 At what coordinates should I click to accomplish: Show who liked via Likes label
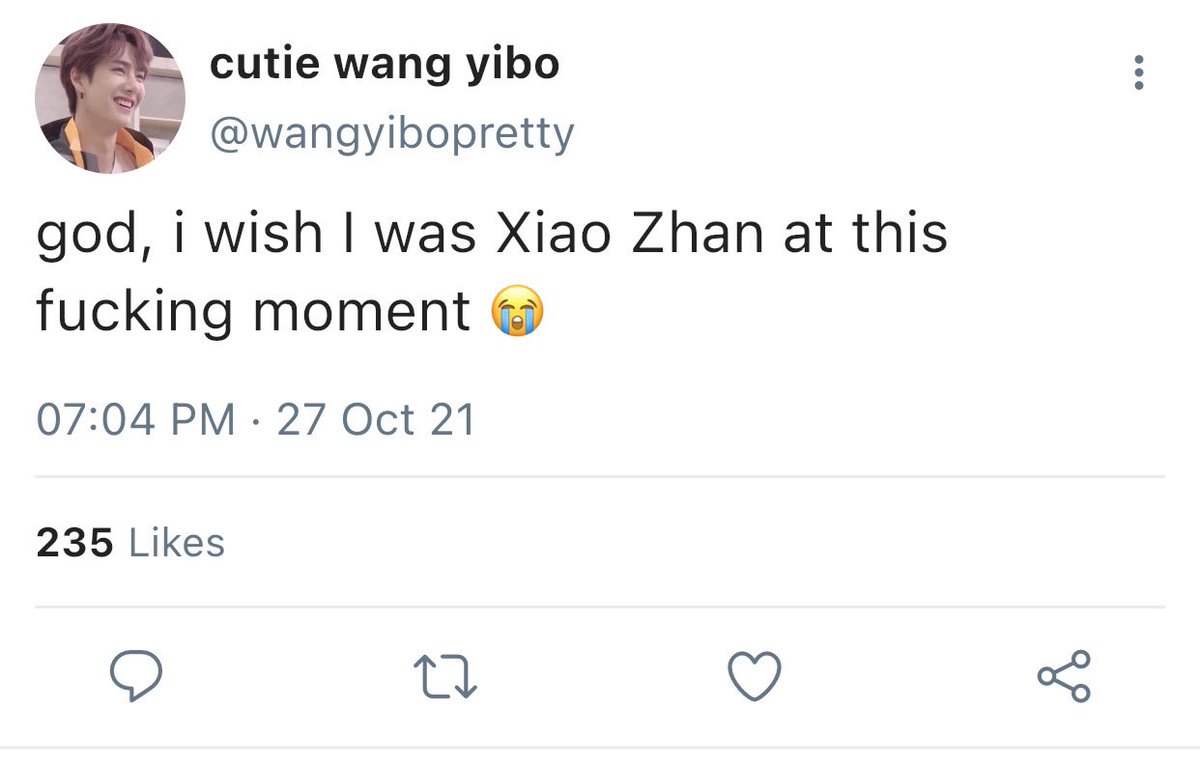[177, 543]
